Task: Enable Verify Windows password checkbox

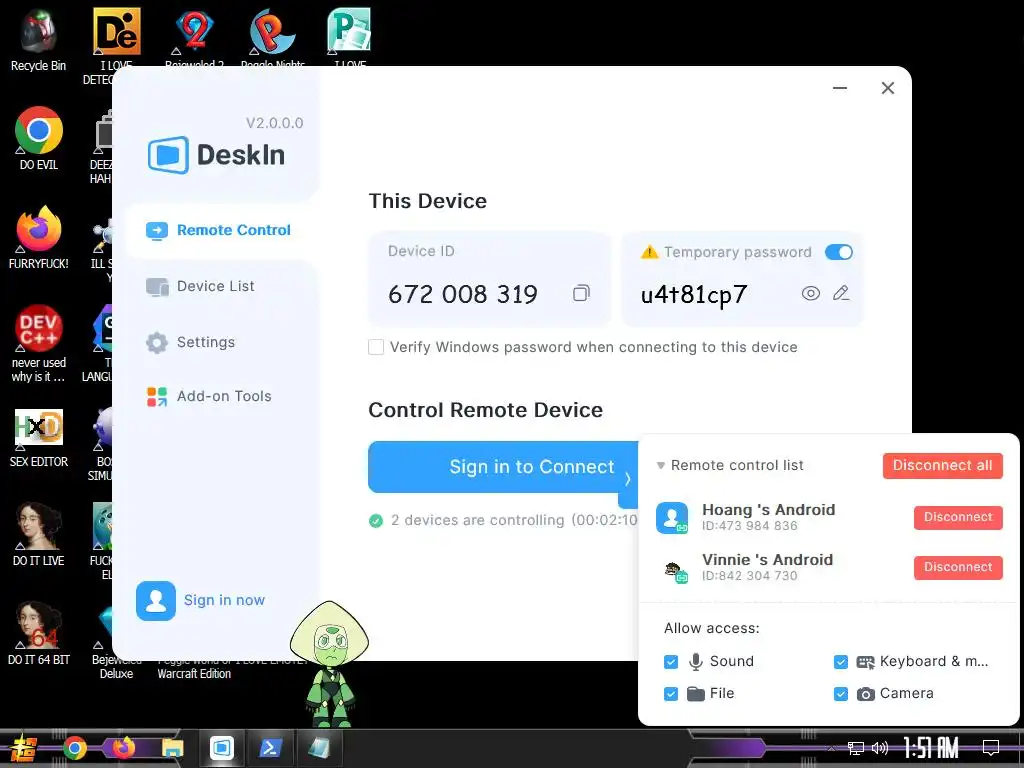Action: coord(376,347)
